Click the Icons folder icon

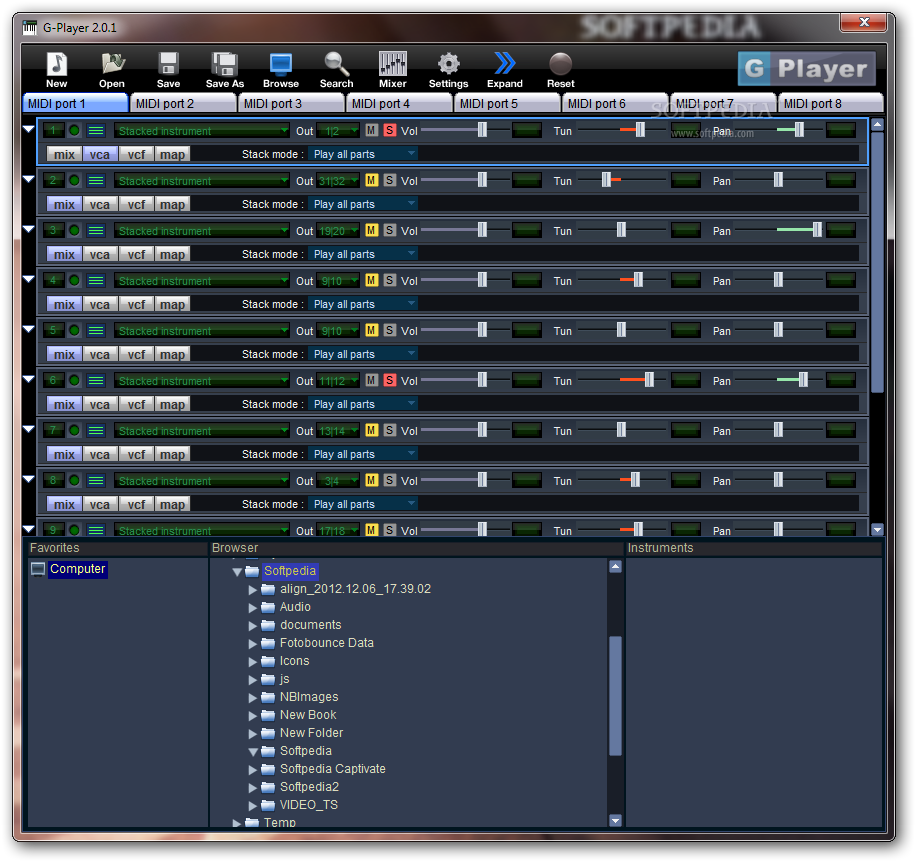point(268,662)
